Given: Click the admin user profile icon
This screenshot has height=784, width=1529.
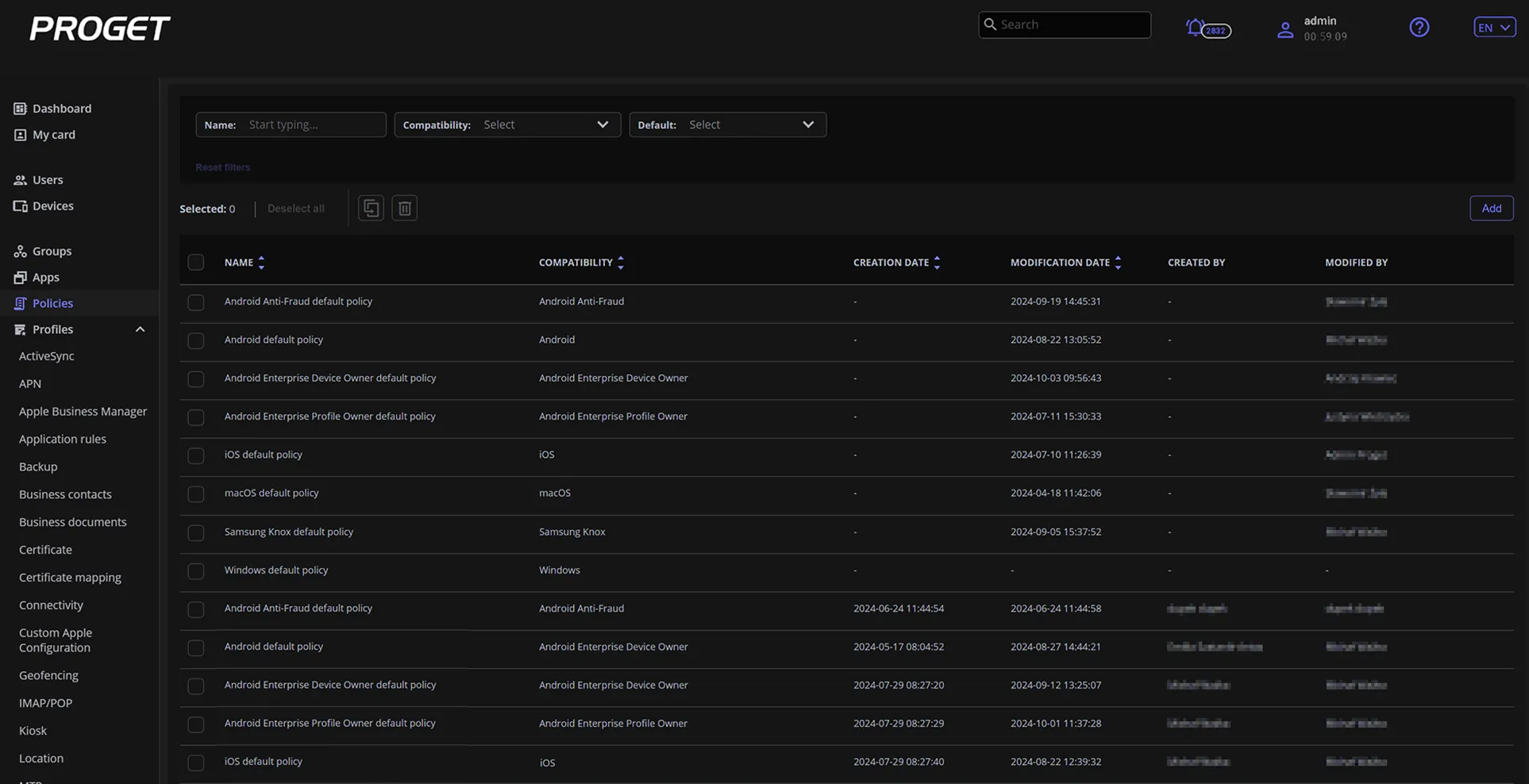Looking at the screenshot, I should (1284, 30).
